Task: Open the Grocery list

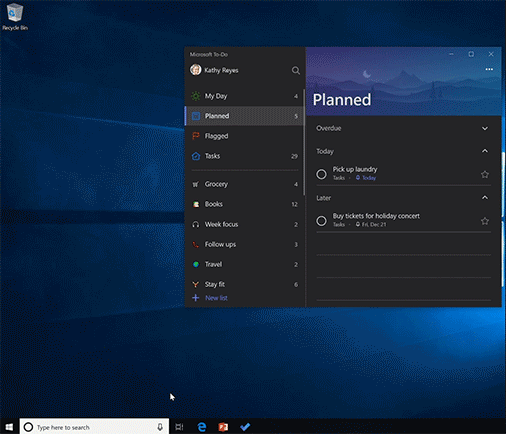Action: (x=244, y=184)
